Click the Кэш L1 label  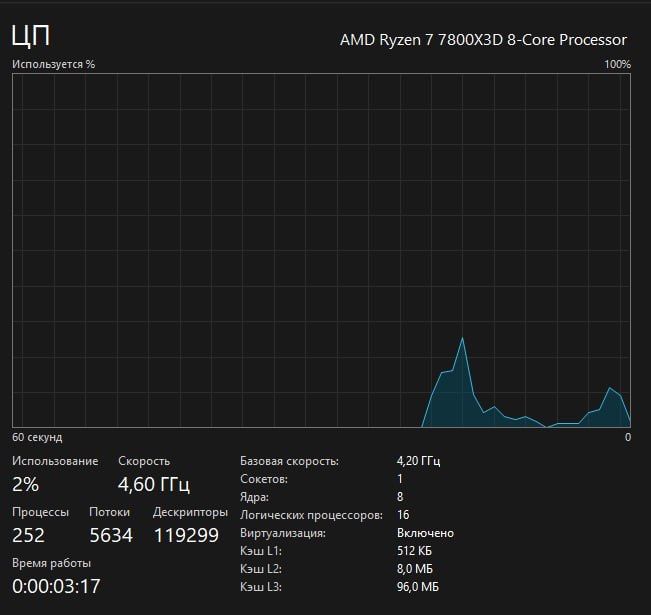tap(261, 551)
